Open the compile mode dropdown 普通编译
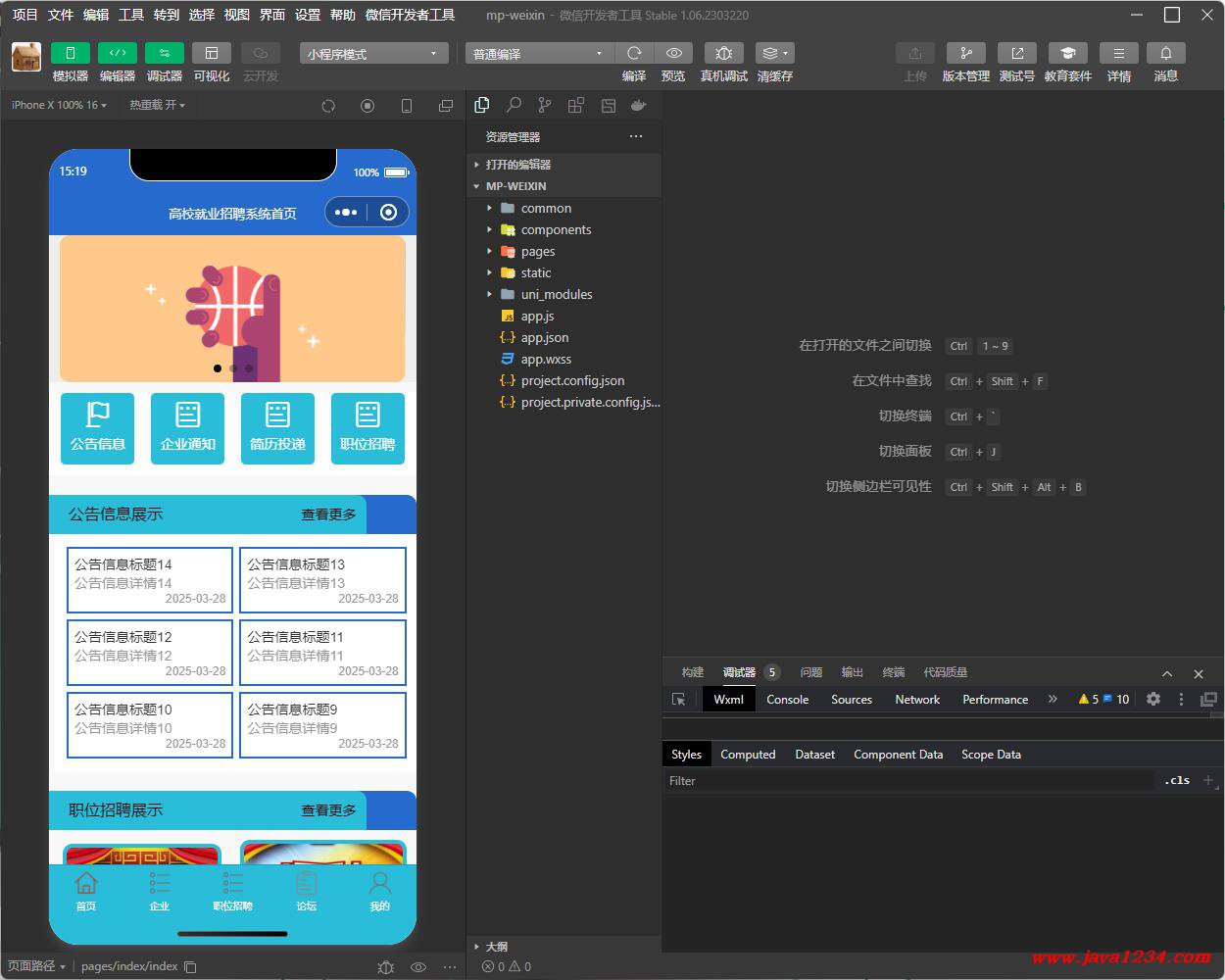The width and height of the screenshot is (1225, 980). coord(539,54)
